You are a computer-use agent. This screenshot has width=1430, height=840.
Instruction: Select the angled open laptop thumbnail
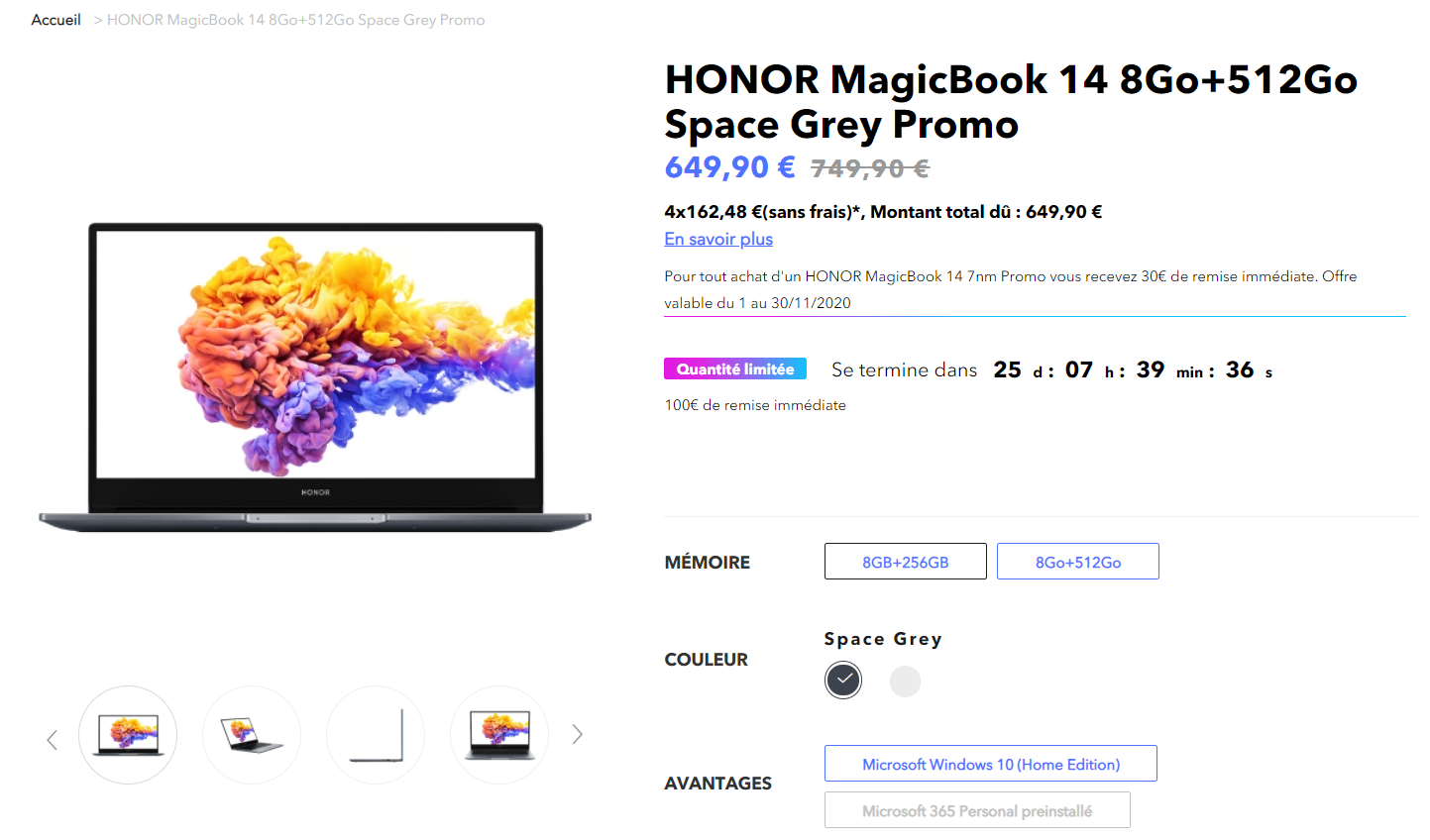point(252,735)
